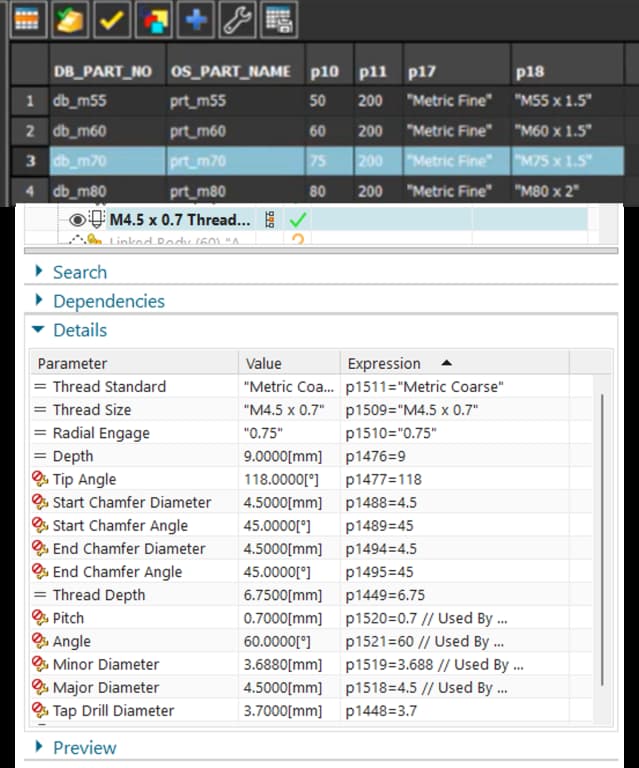
Task: Click the orange dependency tree icon in thread row
Action: [270, 220]
